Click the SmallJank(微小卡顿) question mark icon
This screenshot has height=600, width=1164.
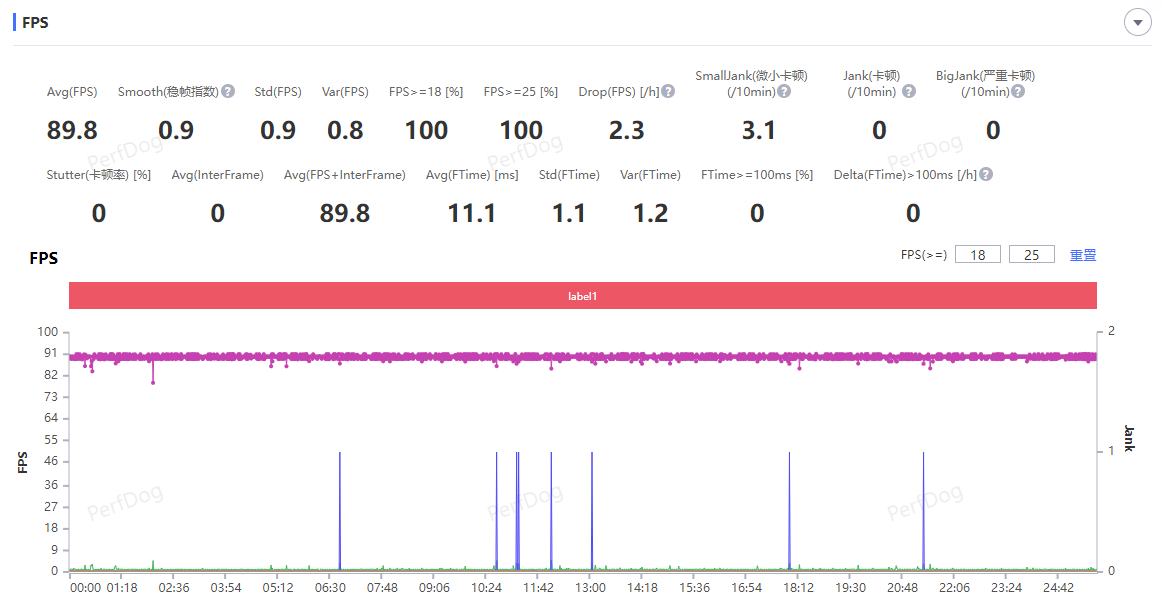click(784, 92)
